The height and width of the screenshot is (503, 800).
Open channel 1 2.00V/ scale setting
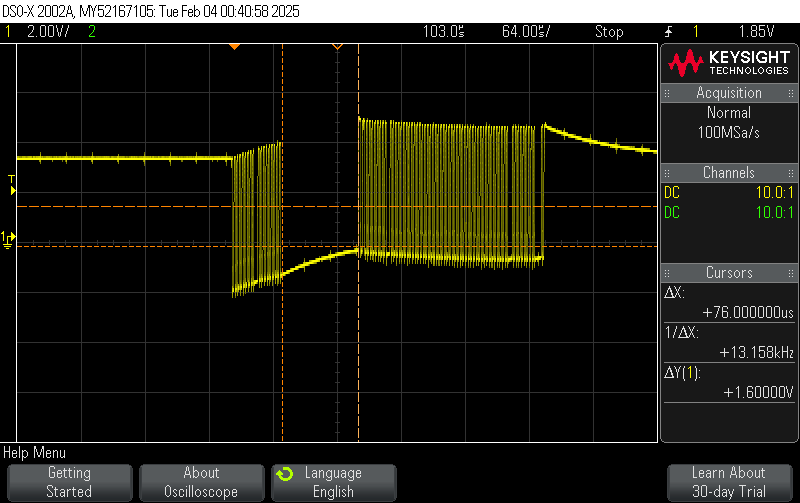pos(46,31)
